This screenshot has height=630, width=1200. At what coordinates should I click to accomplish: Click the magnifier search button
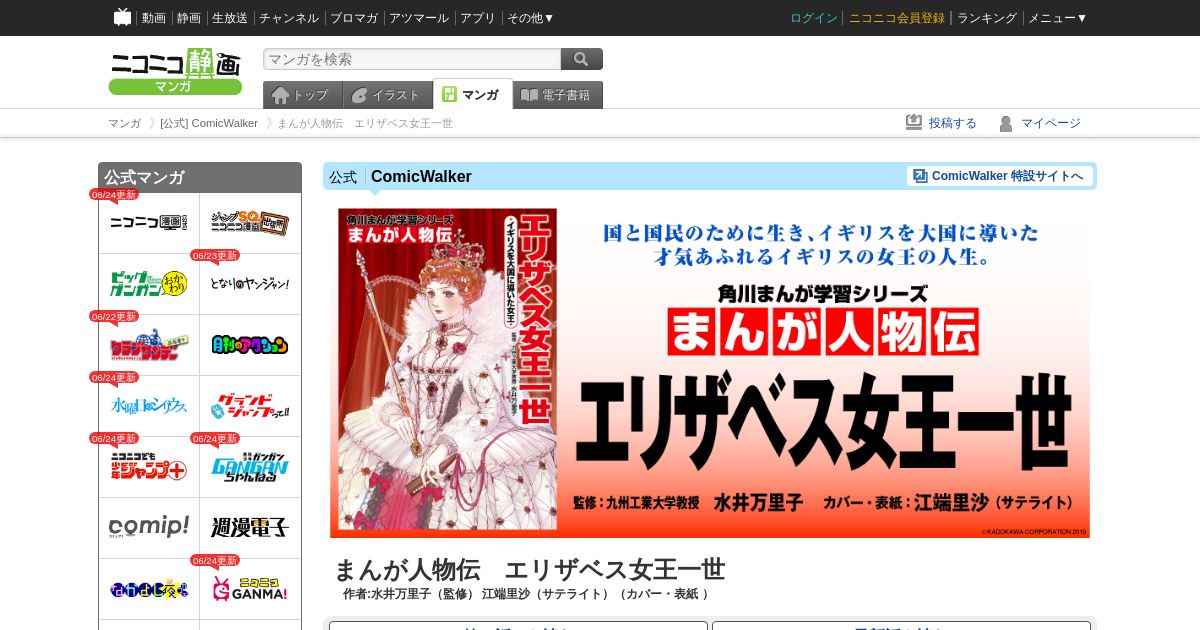point(582,59)
